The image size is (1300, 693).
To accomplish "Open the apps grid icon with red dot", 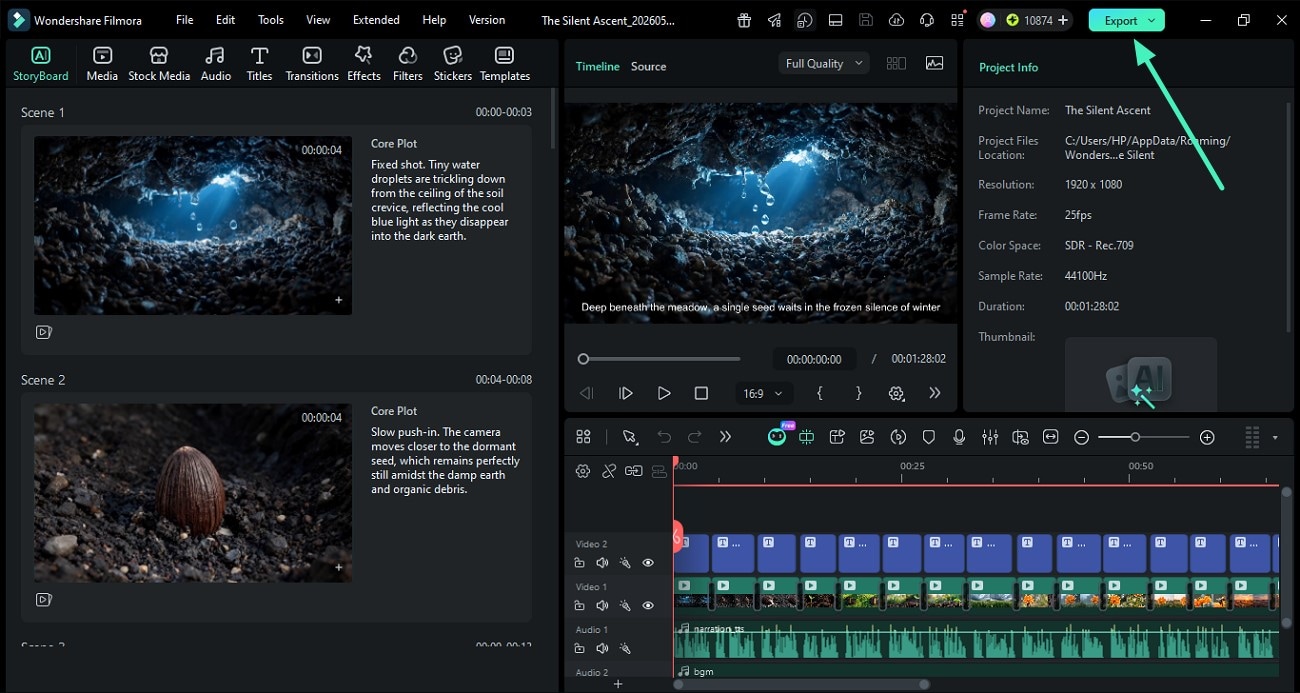I will click(x=957, y=20).
